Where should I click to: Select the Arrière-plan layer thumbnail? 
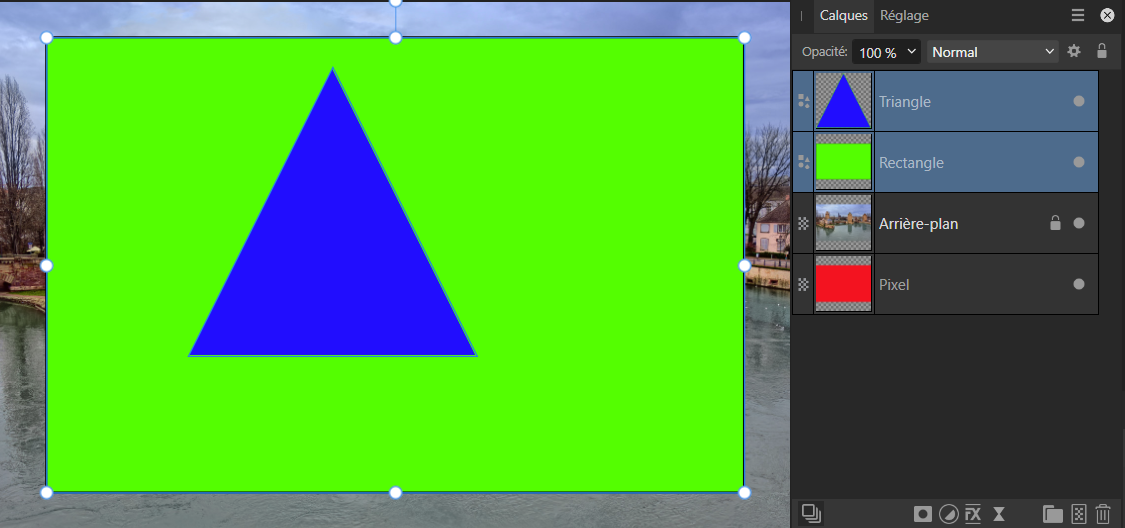(x=844, y=223)
